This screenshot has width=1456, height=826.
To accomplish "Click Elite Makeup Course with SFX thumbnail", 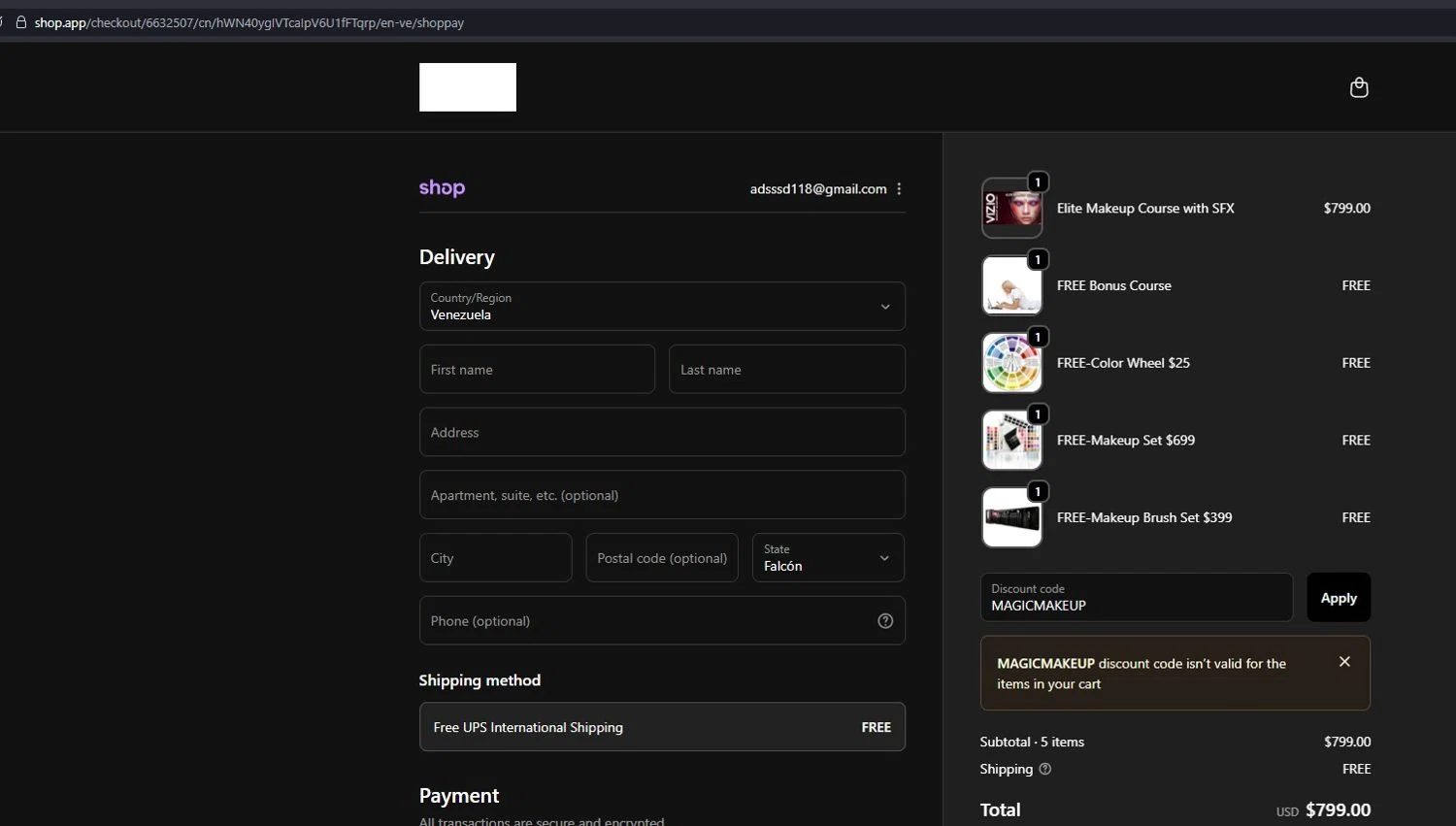I will 1012,208.
